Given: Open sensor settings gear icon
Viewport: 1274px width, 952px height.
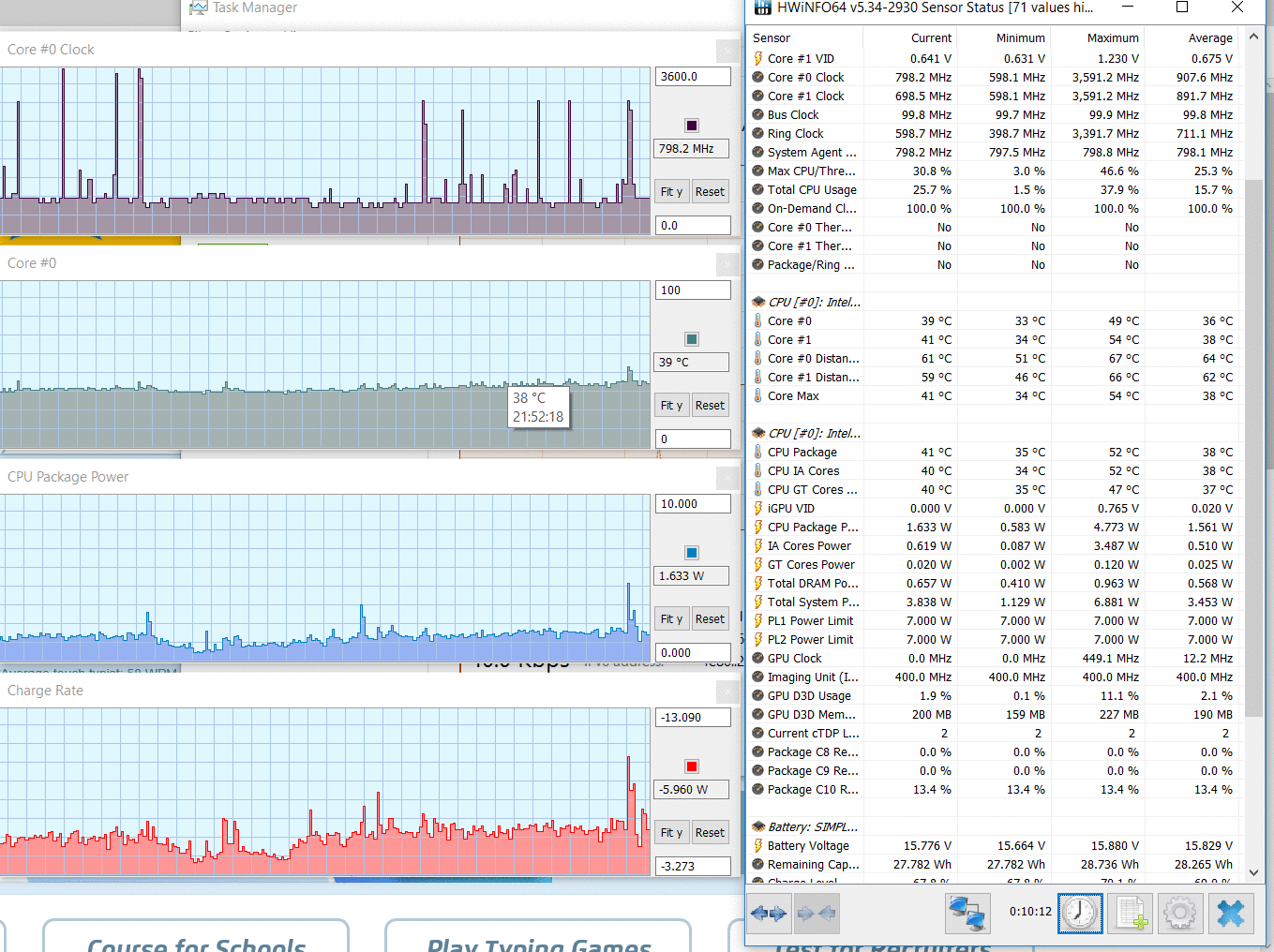Looking at the screenshot, I should (1180, 913).
